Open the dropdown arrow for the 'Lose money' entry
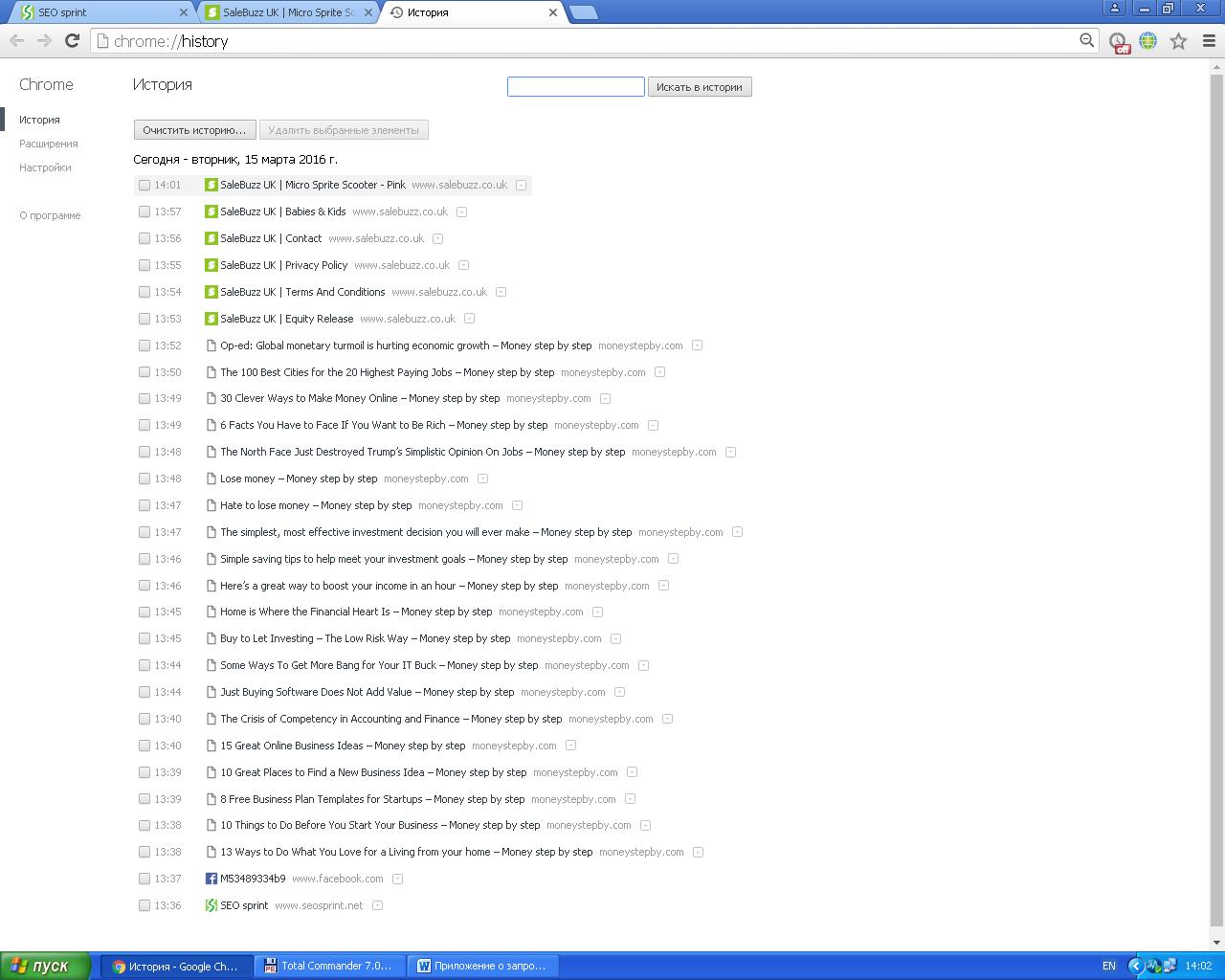Image resolution: width=1225 pixels, height=980 pixels. tap(482, 479)
